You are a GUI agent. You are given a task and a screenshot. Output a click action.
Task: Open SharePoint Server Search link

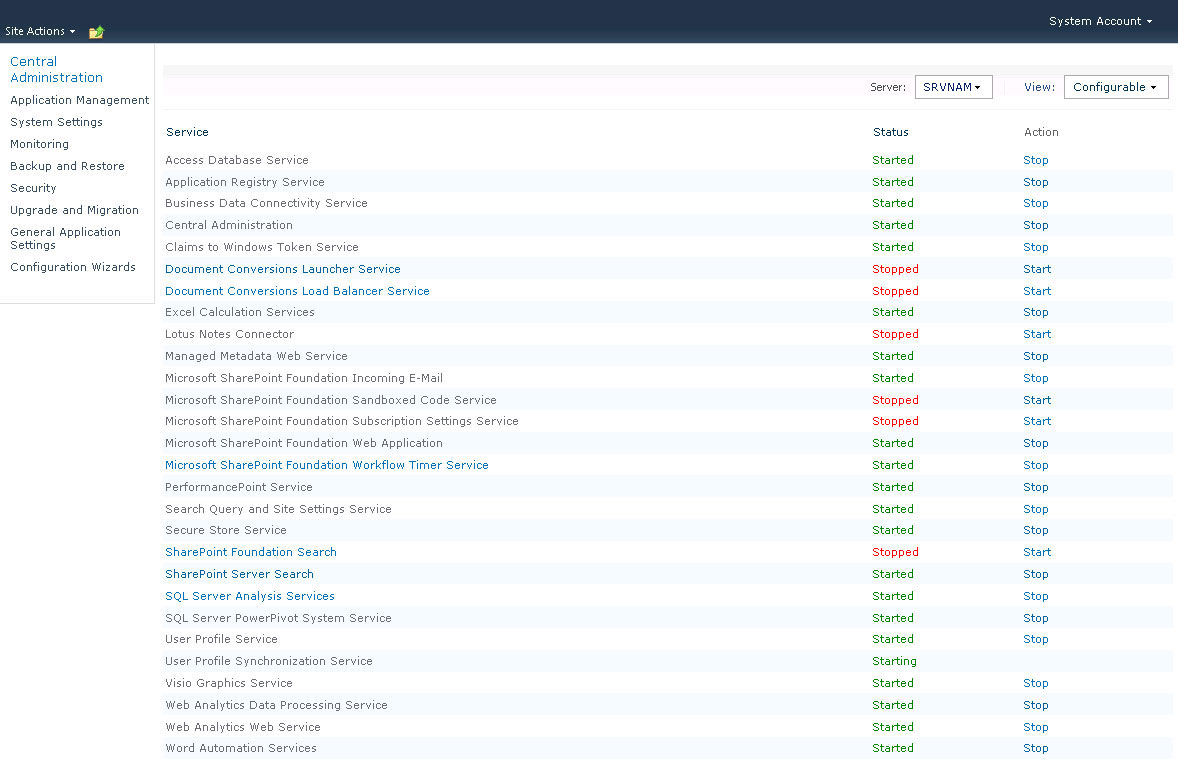click(x=239, y=574)
